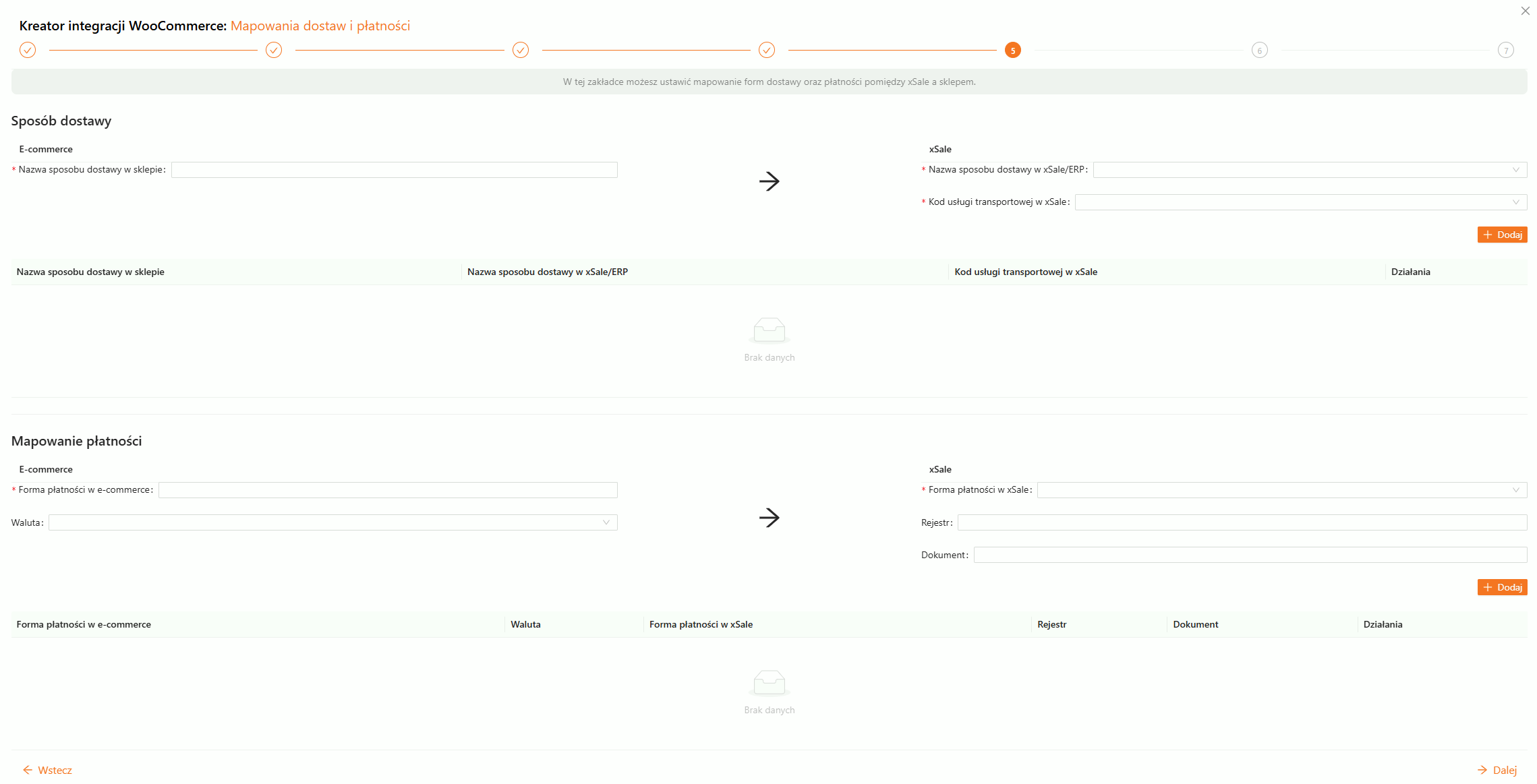Click Dodaj button in delivery section
This screenshot has height=784, width=1537.
[1502, 235]
